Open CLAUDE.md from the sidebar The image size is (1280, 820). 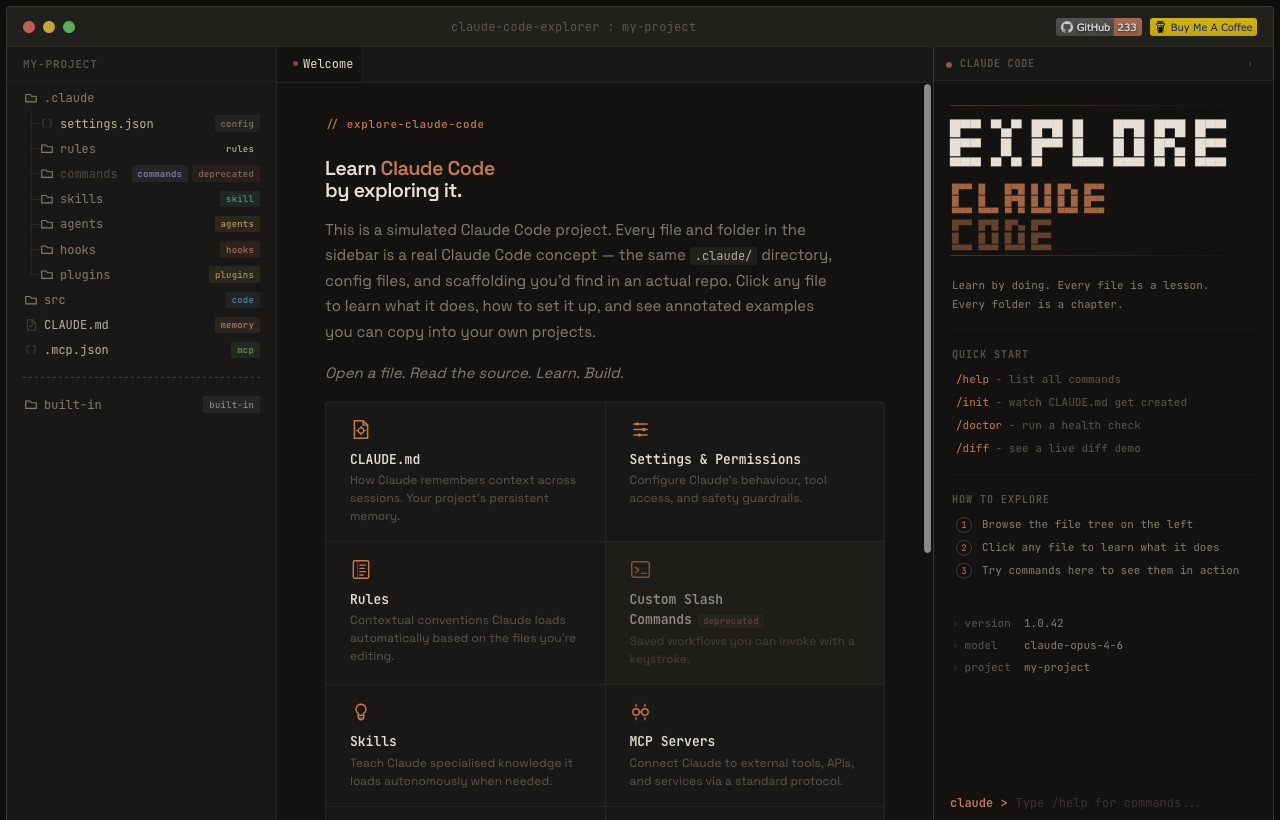tap(141, 325)
